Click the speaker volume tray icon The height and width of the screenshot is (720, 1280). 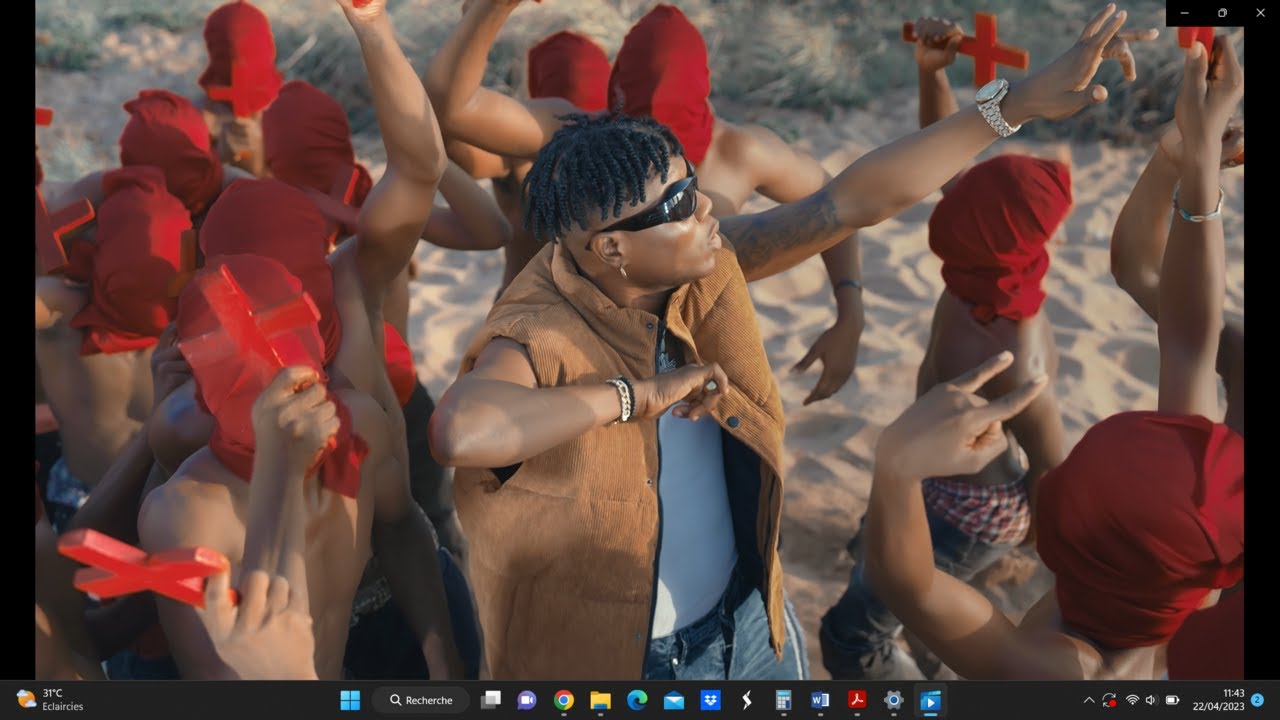1152,700
